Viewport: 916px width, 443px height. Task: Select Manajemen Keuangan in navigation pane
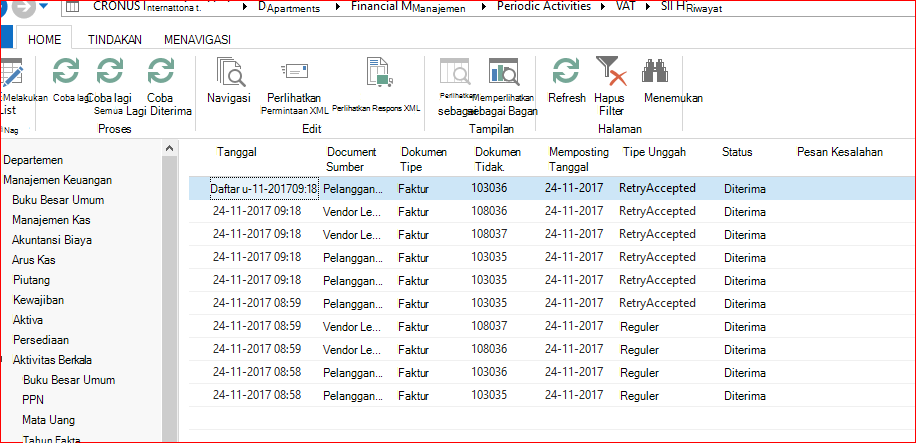[57, 180]
